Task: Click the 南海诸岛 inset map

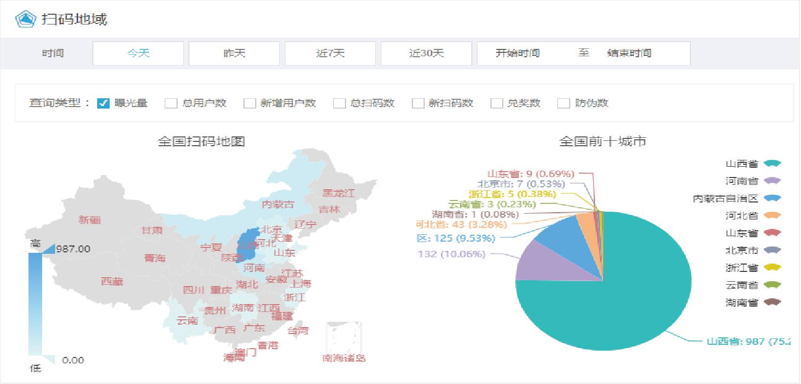Action: point(344,339)
